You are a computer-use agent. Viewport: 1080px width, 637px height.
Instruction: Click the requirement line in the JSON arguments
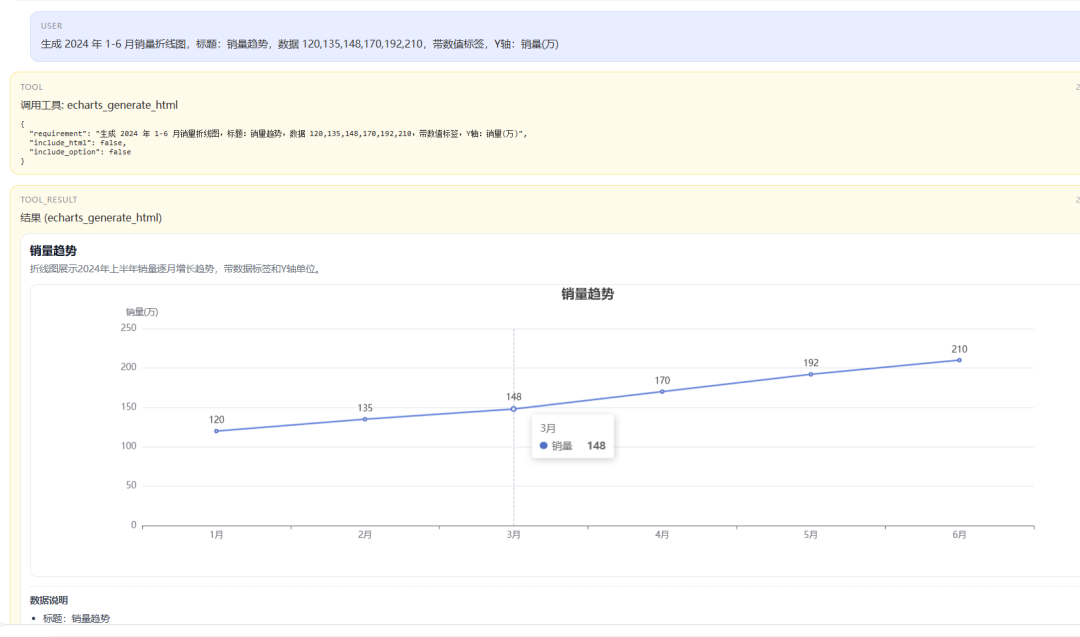(x=278, y=134)
